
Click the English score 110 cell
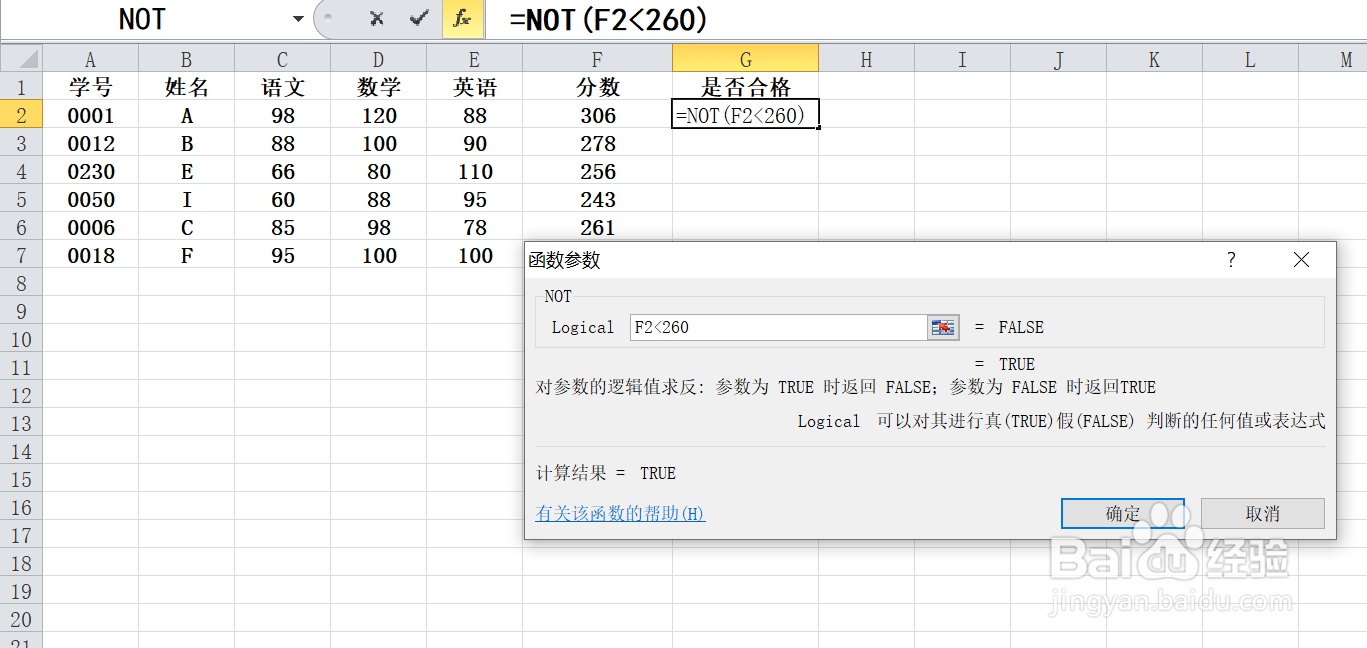click(x=474, y=171)
